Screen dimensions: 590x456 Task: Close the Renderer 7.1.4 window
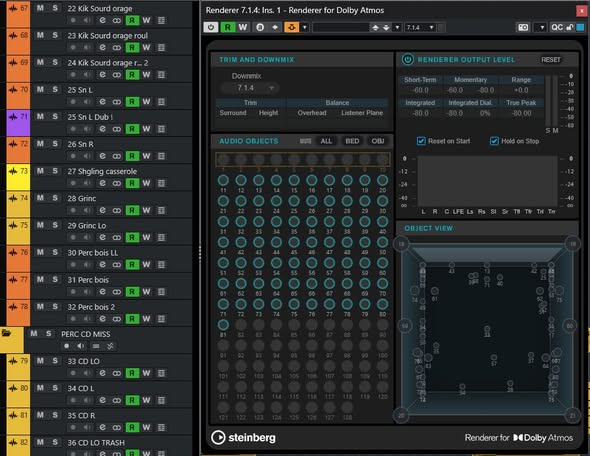tap(581, 10)
